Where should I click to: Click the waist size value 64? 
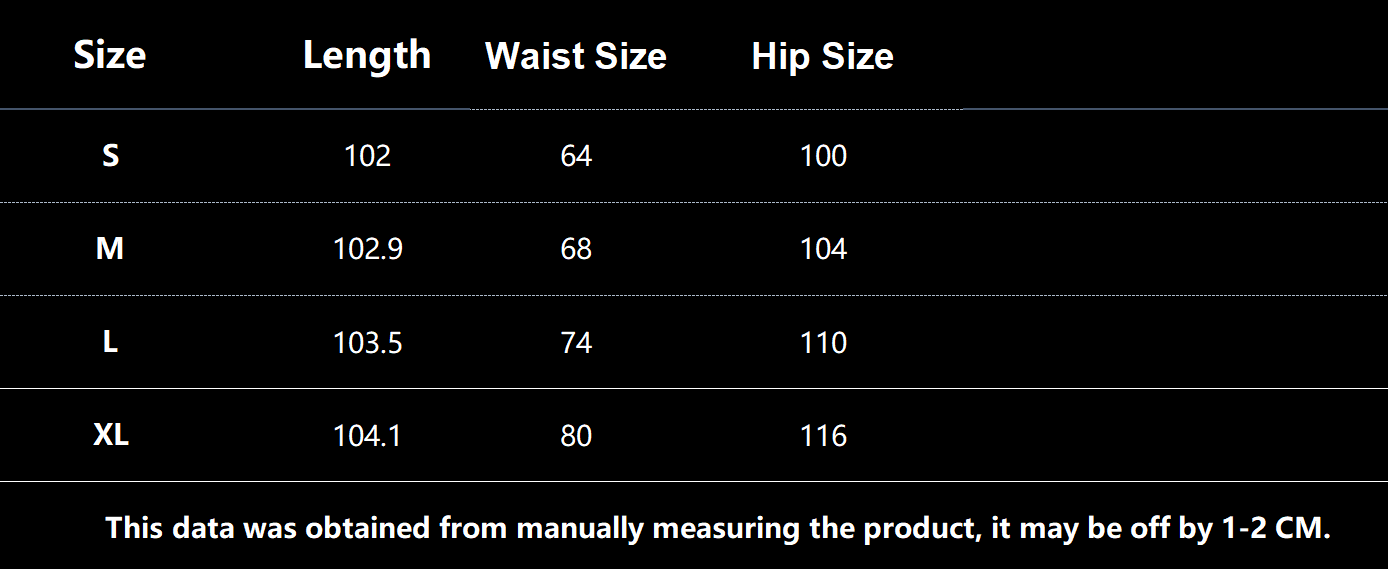click(x=576, y=156)
